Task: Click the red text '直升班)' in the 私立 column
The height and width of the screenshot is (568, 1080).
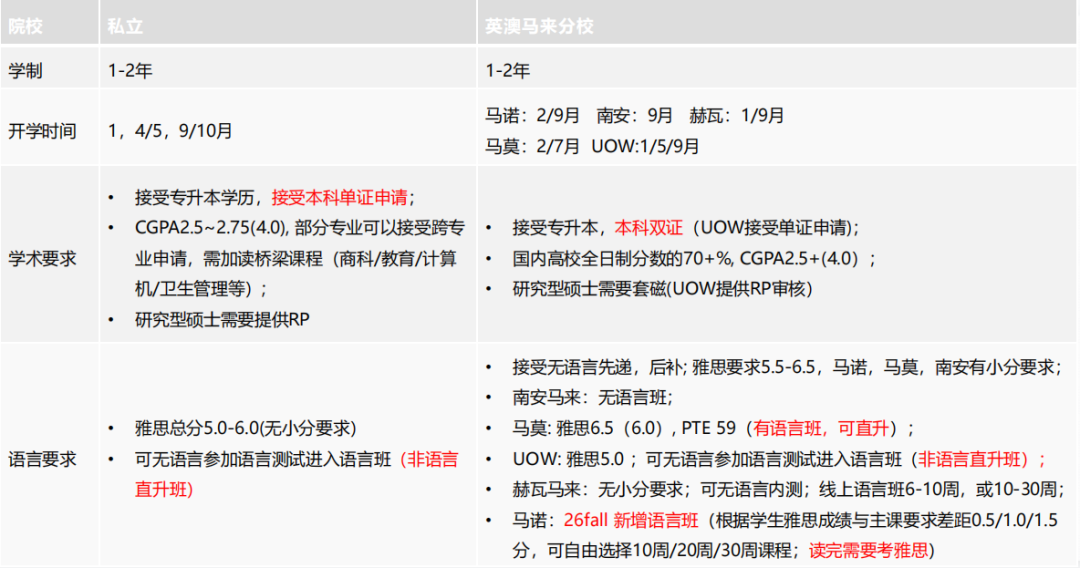Action: [164, 490]
